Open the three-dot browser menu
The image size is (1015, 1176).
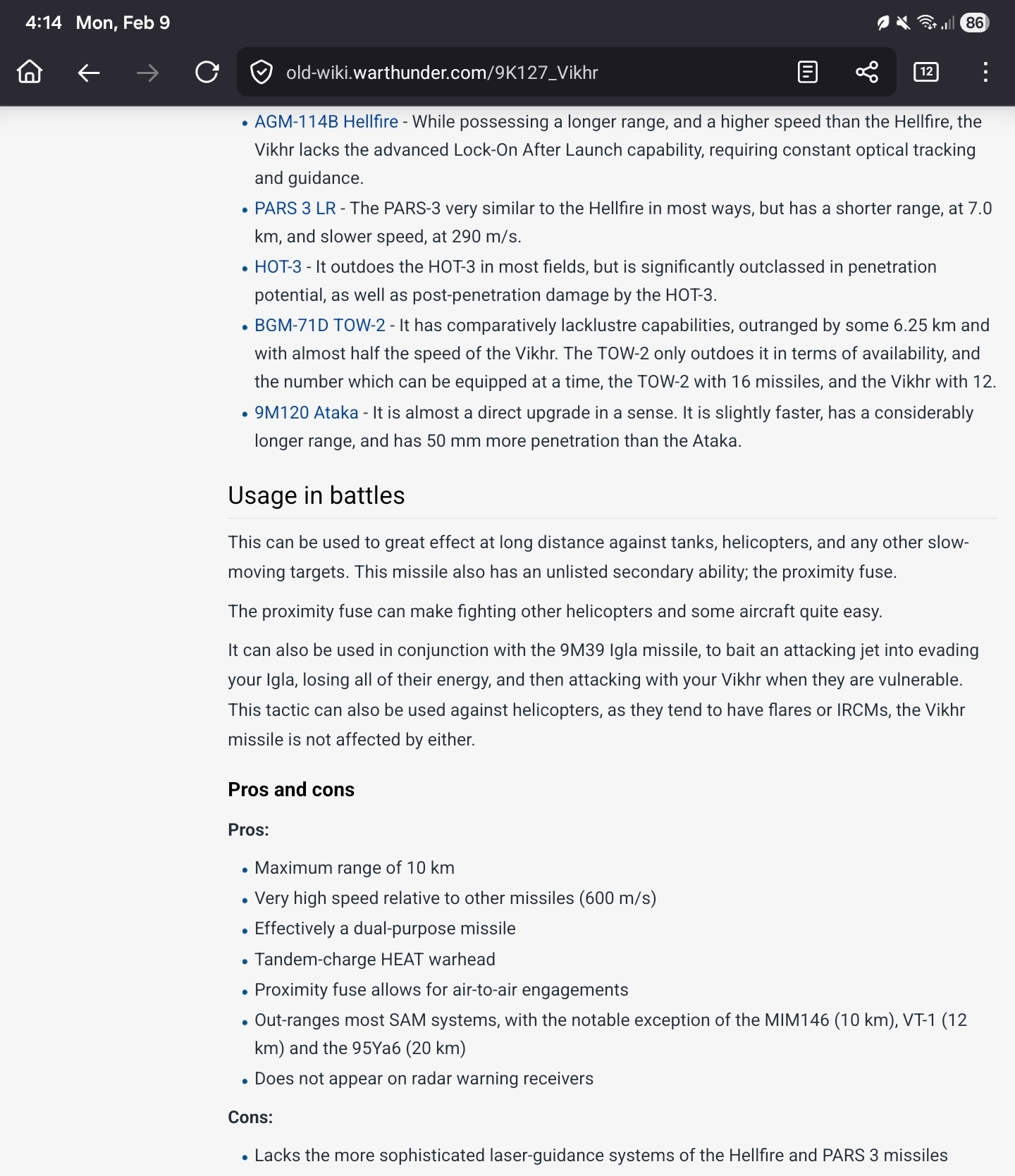[985, 72]
